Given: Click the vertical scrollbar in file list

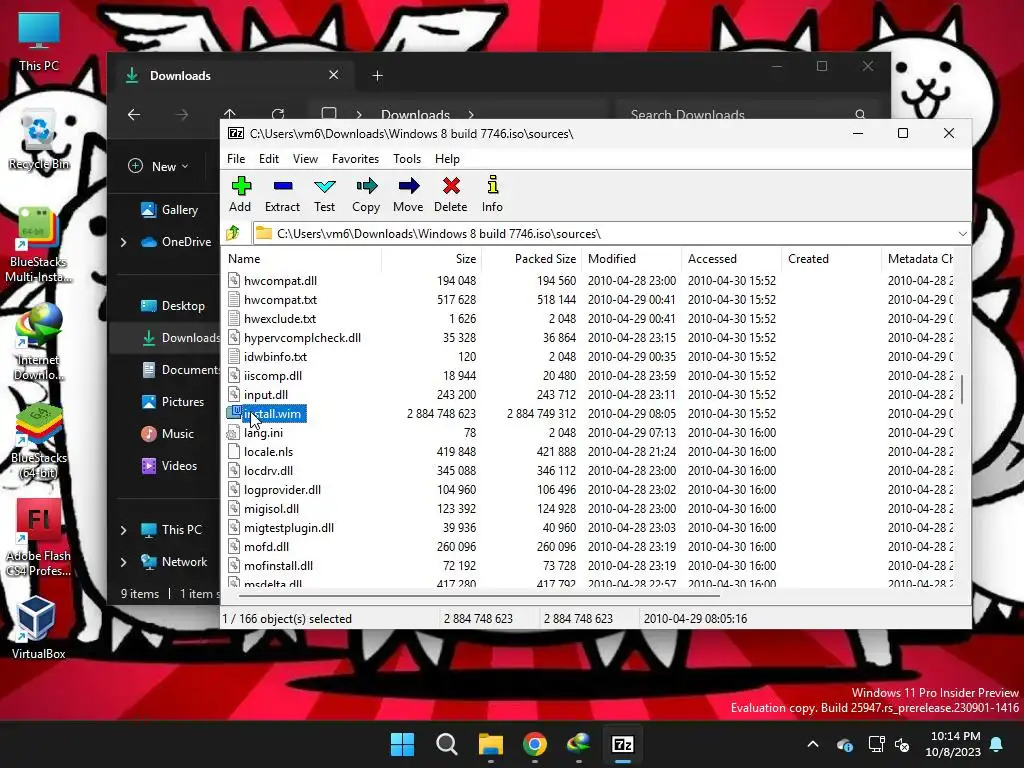Looking at the screenshot, I should click(x=962, y=389).
